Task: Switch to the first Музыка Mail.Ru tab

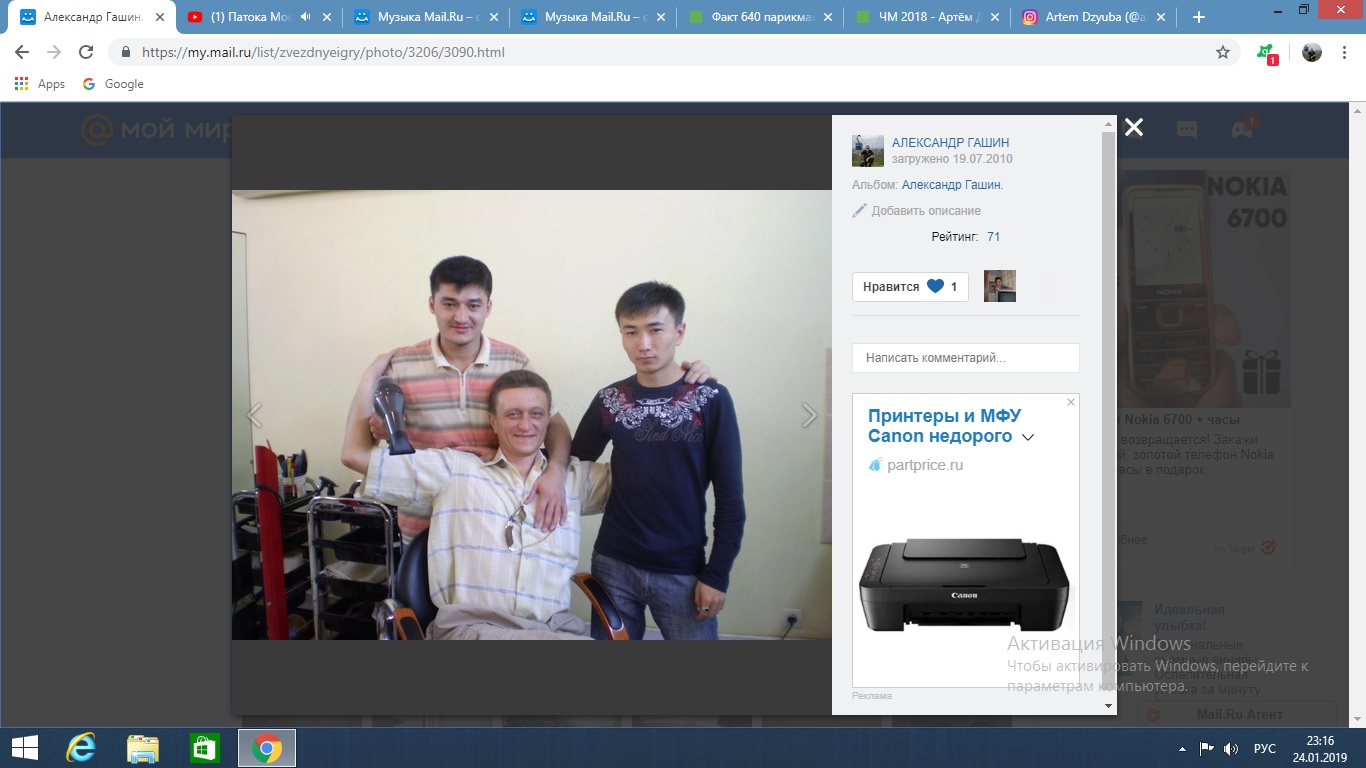Action: (425, 17)
